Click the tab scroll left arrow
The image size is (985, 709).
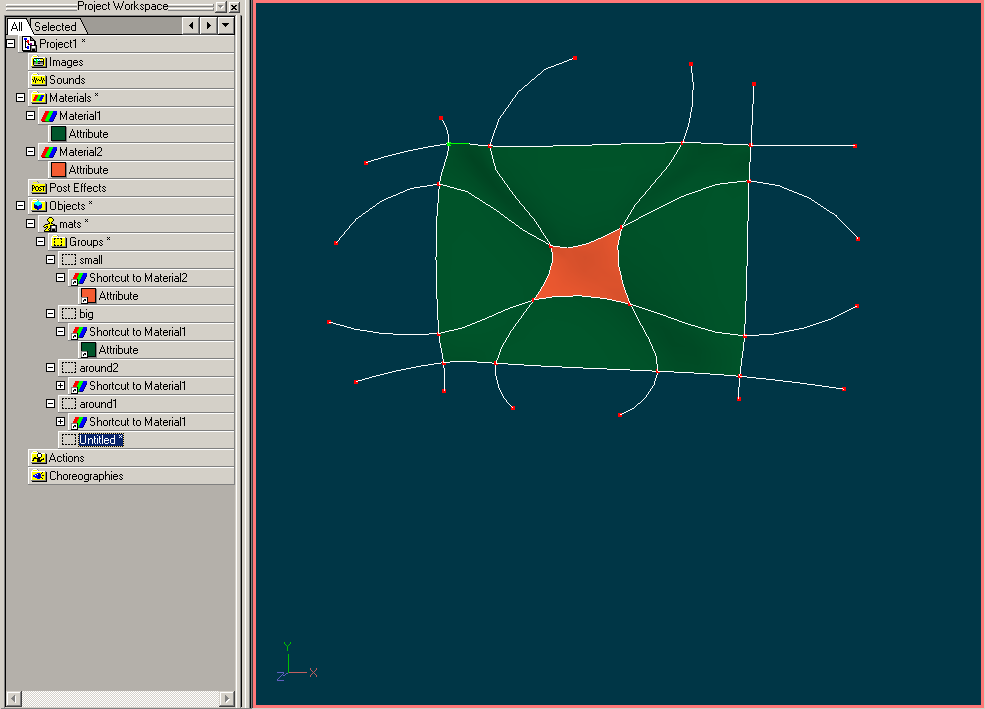192,26
